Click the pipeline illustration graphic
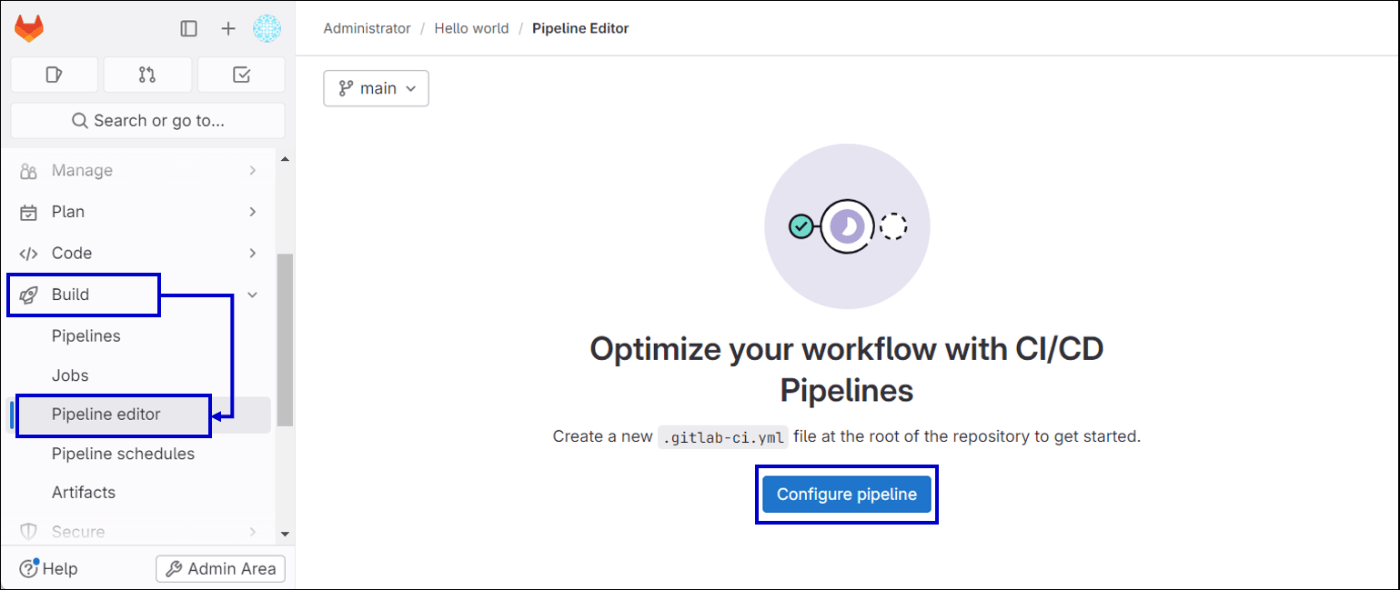The width and height of the screenshot is (1400, 590). point(847,226)
